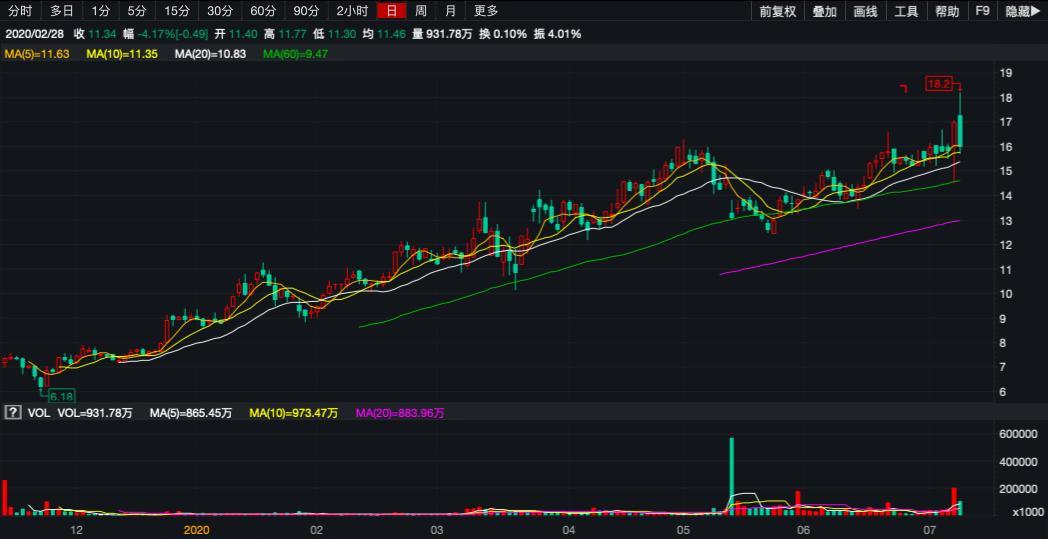This screenshot has height=539, width=1048.
Task: Open the 帮助 help menu
Action: [947, 11]
